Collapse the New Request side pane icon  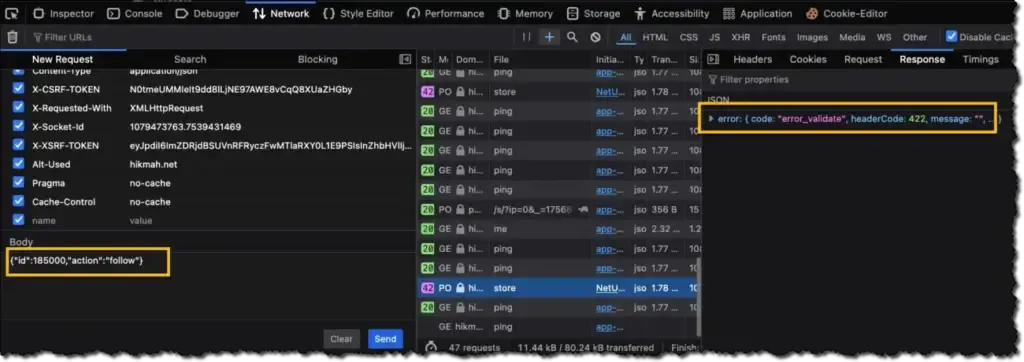[x=406, y=59]
